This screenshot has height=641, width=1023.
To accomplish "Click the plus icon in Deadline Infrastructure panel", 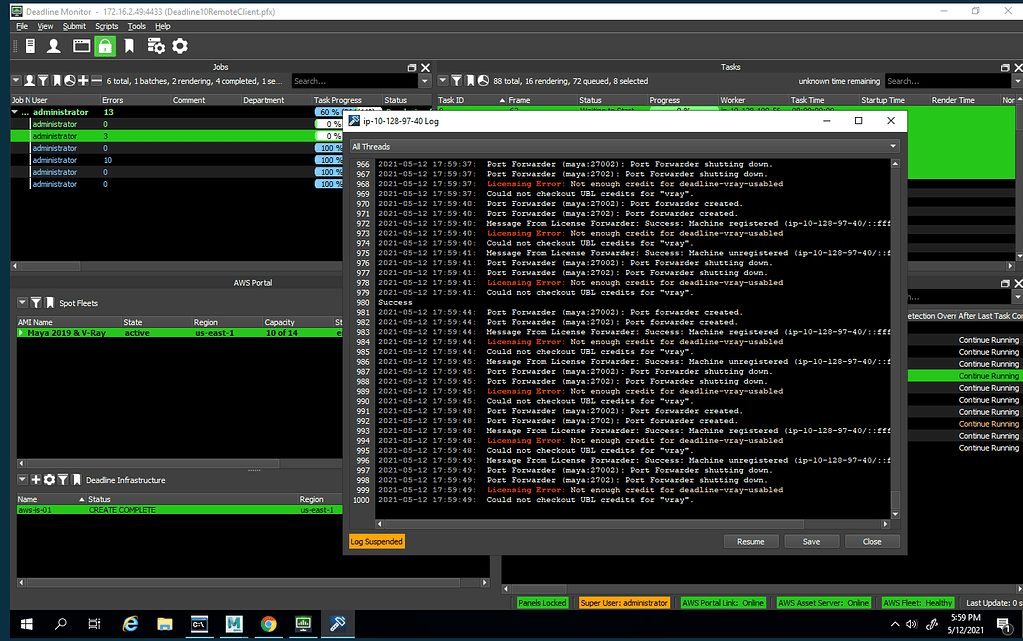I will click(x=35, y=480).
